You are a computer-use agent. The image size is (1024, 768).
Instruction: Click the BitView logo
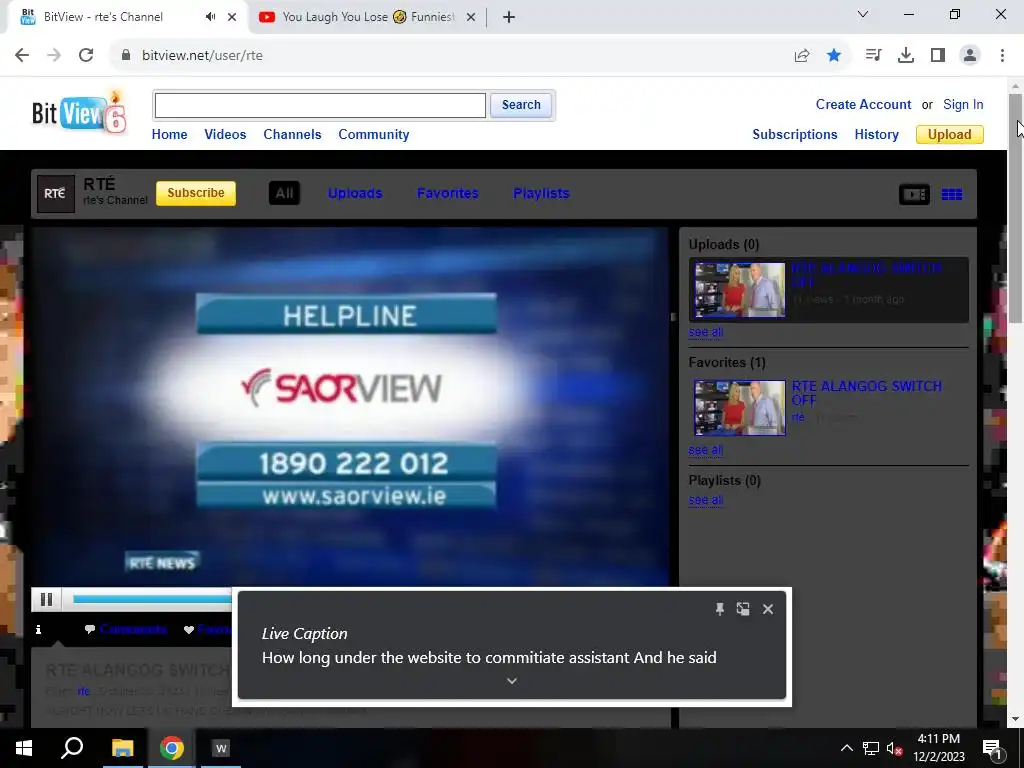pos(79,112)
